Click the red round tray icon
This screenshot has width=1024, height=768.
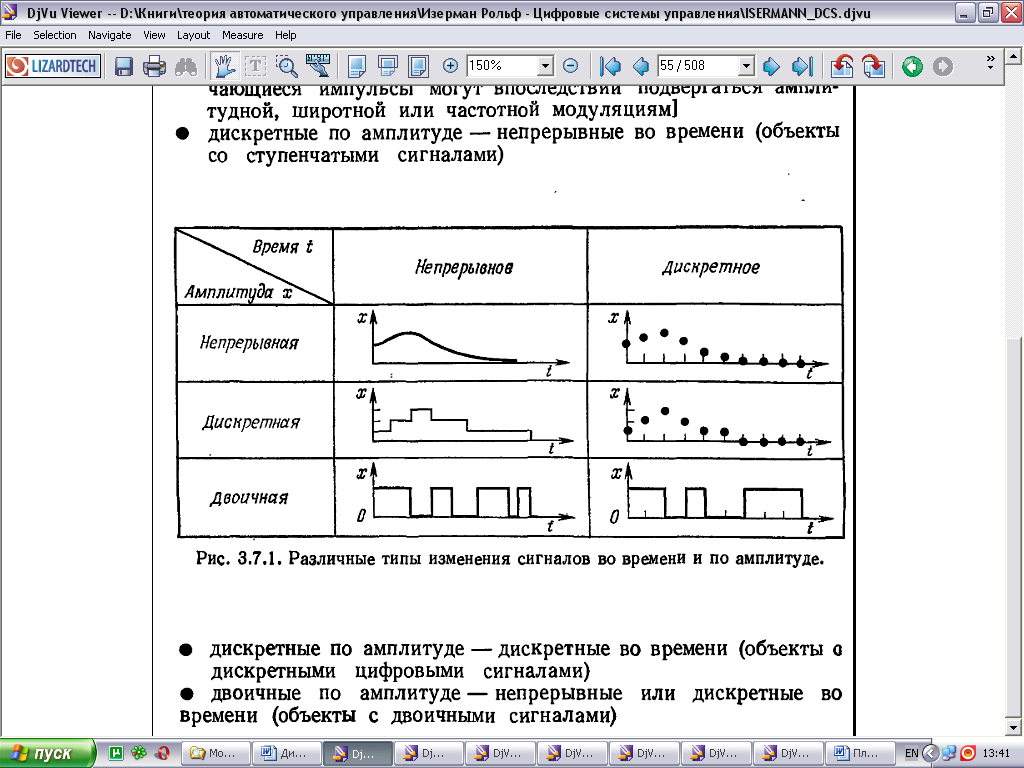pos(968,754)
